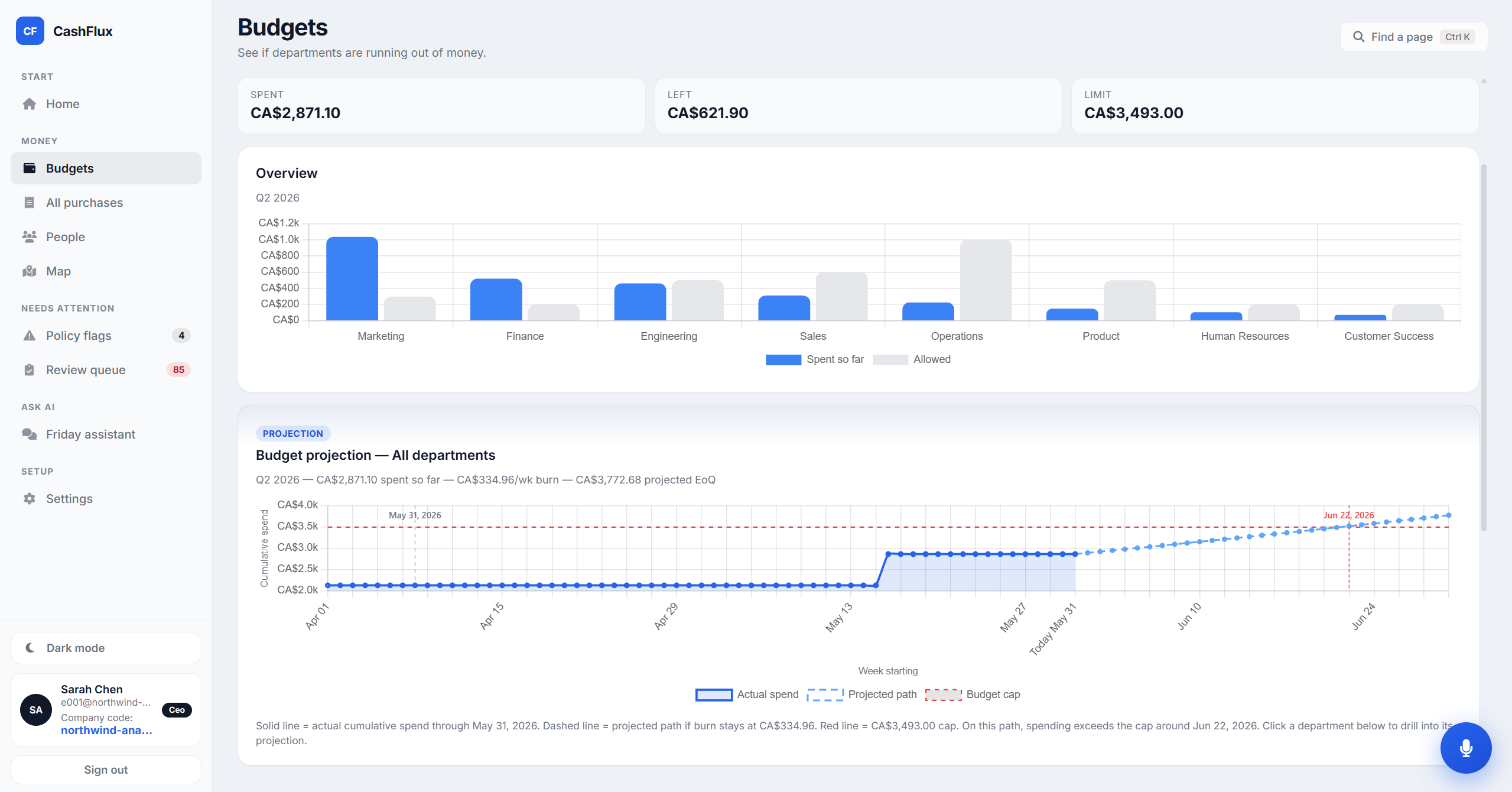Click the SPENT CA$2,871.10 card
1512x792 pixels.
[x=441, y=106]
